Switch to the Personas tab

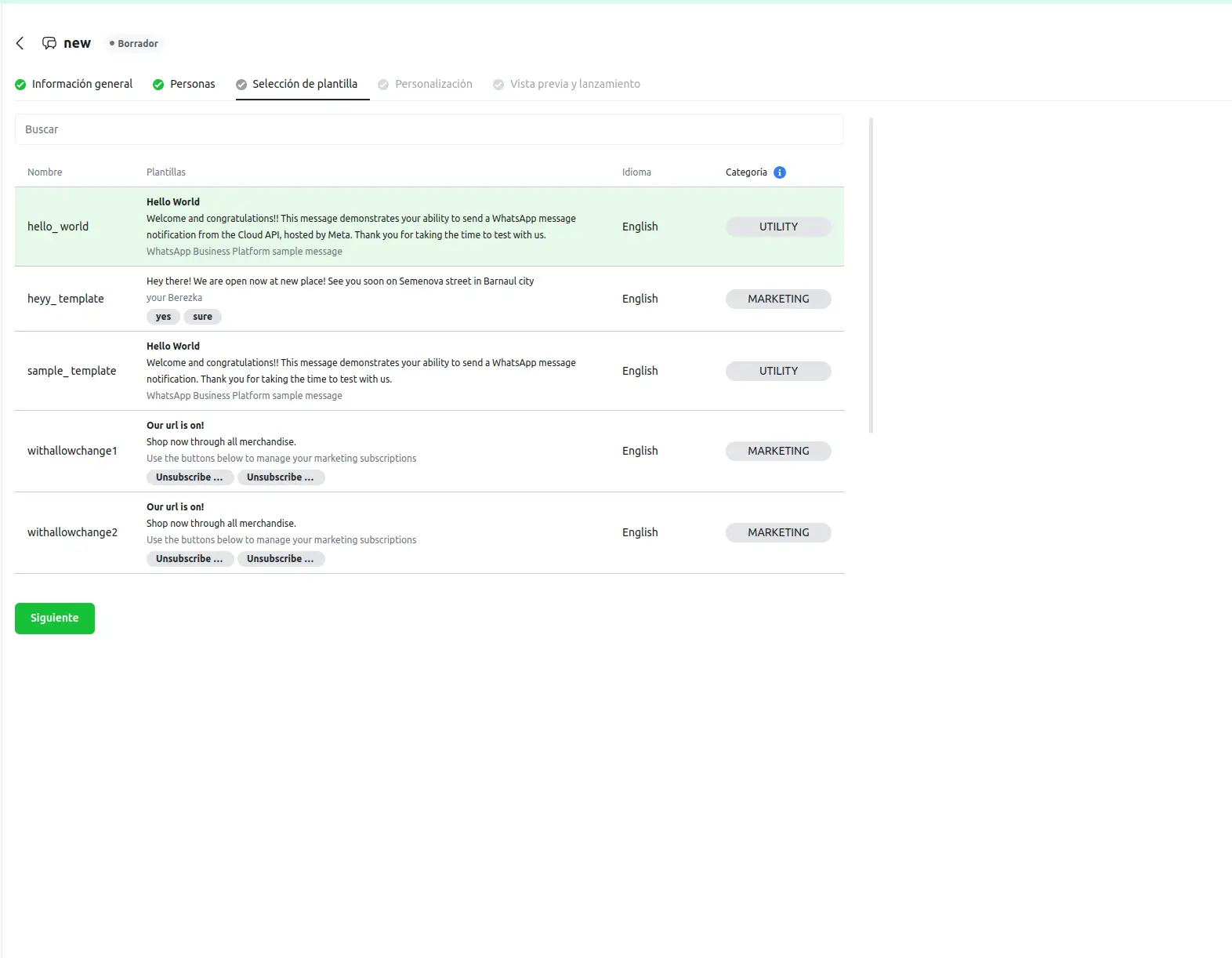tap(192, 84)
